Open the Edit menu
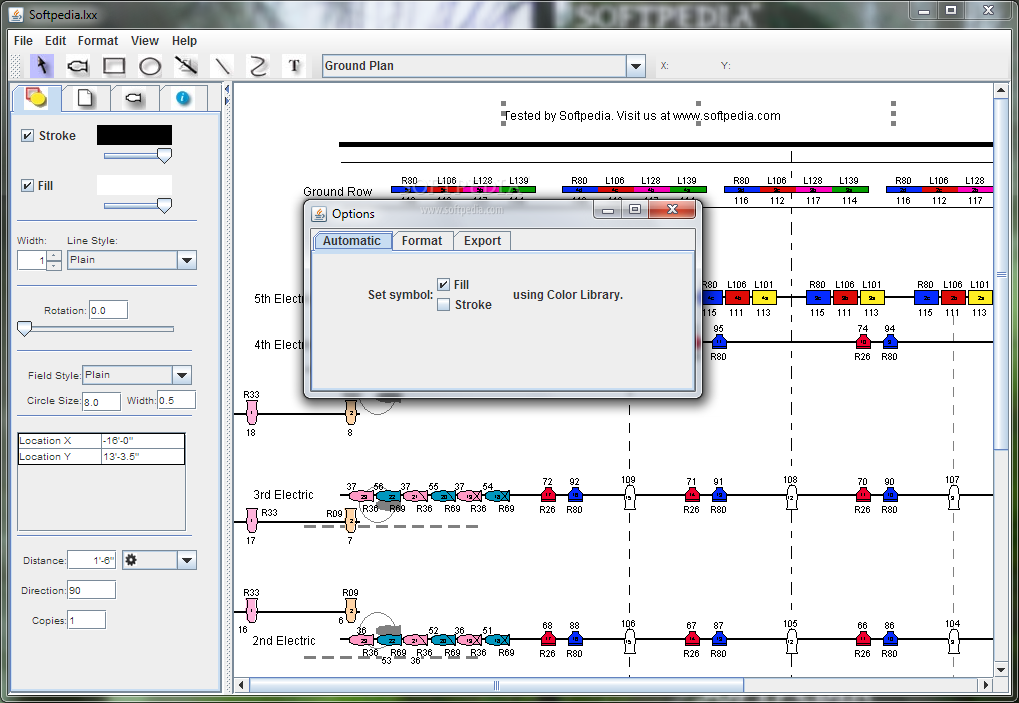1019x703 pixels. point(55,40)
